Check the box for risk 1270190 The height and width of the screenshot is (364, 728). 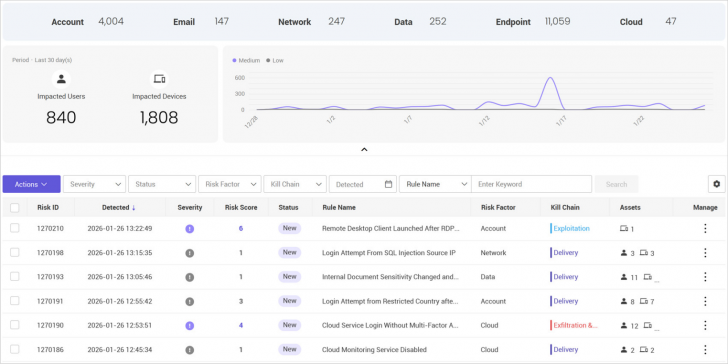(15, 325)
